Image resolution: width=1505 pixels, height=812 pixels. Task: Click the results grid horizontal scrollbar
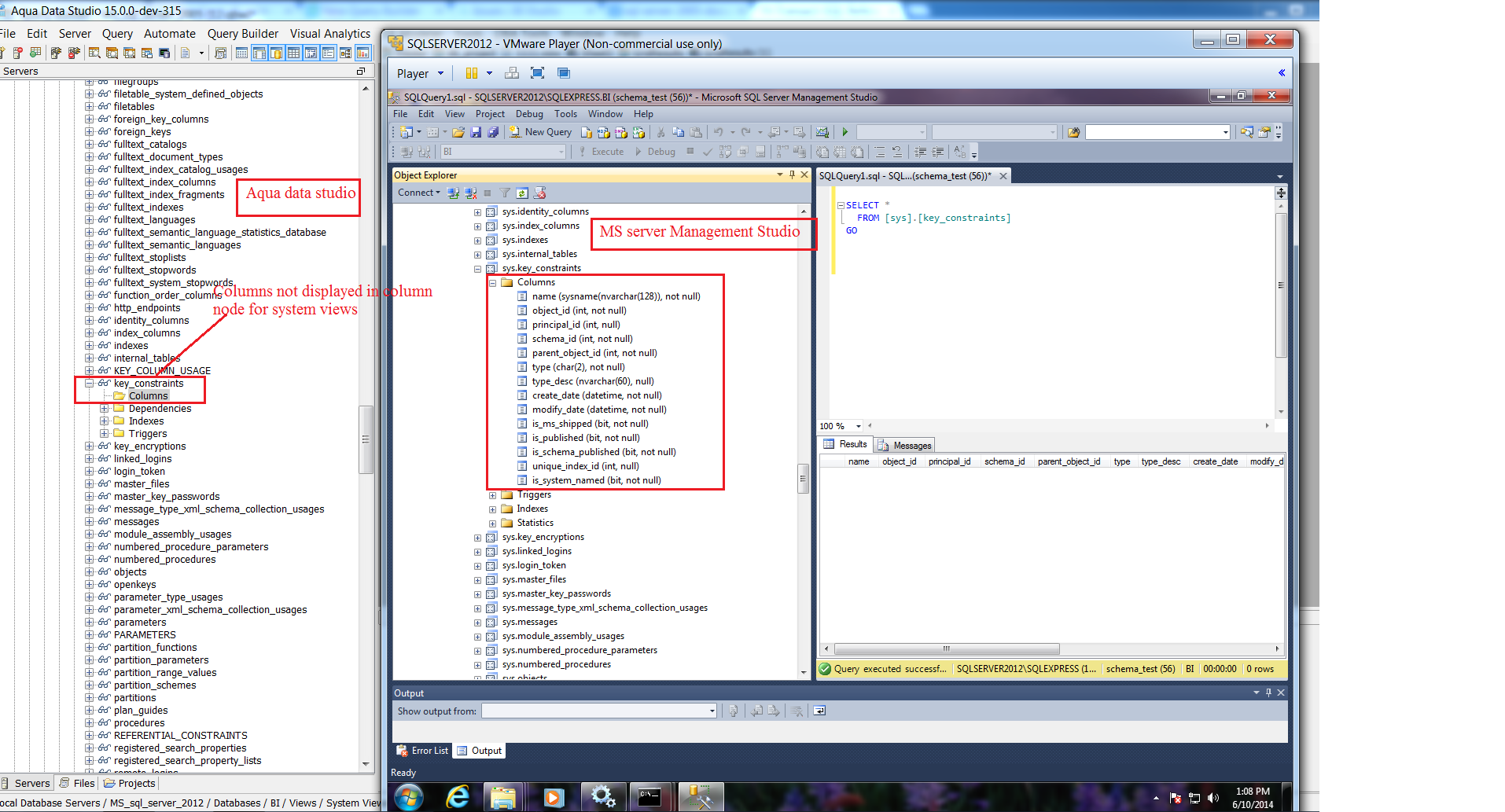947,649
